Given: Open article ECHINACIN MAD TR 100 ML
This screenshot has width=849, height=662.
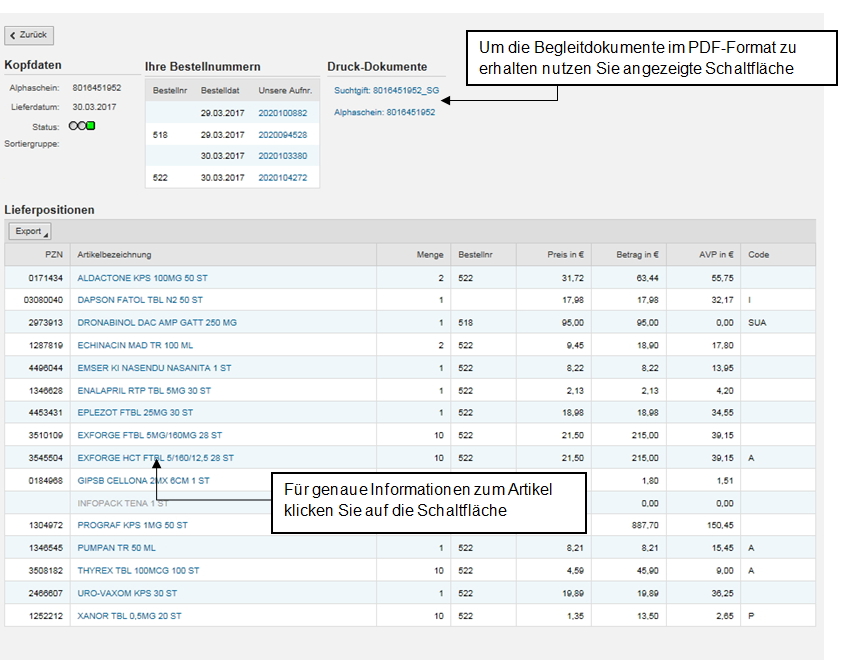Looking at the screenshot, I should click(x=135, y=345).
